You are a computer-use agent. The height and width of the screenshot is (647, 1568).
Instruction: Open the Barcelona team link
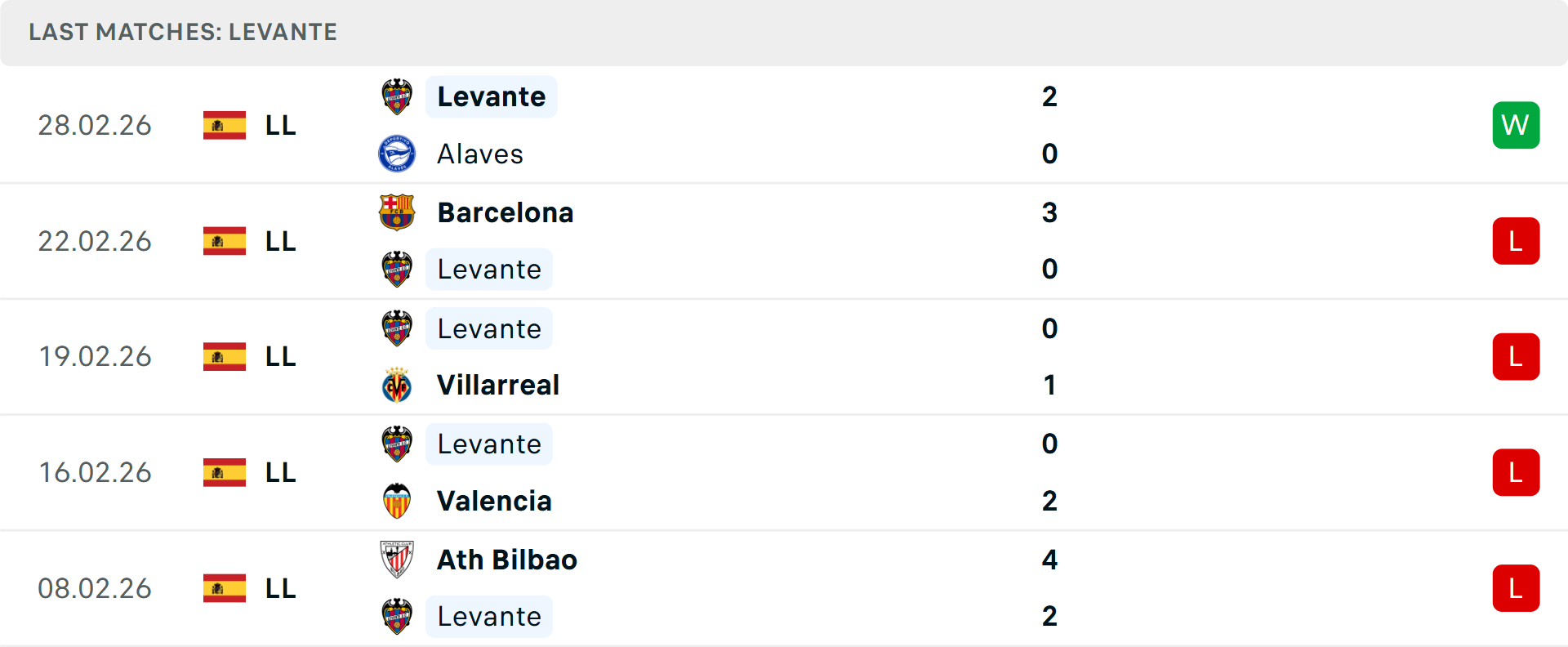point(506,212)
